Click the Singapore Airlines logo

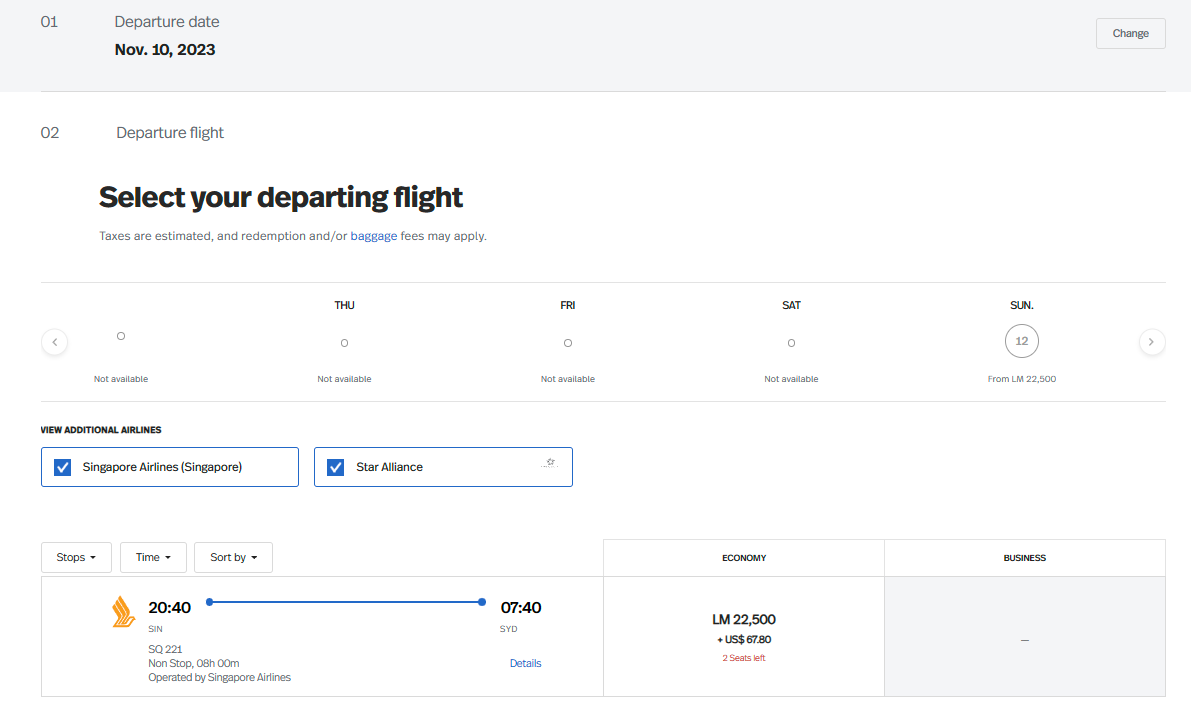(x=124, y=611)
